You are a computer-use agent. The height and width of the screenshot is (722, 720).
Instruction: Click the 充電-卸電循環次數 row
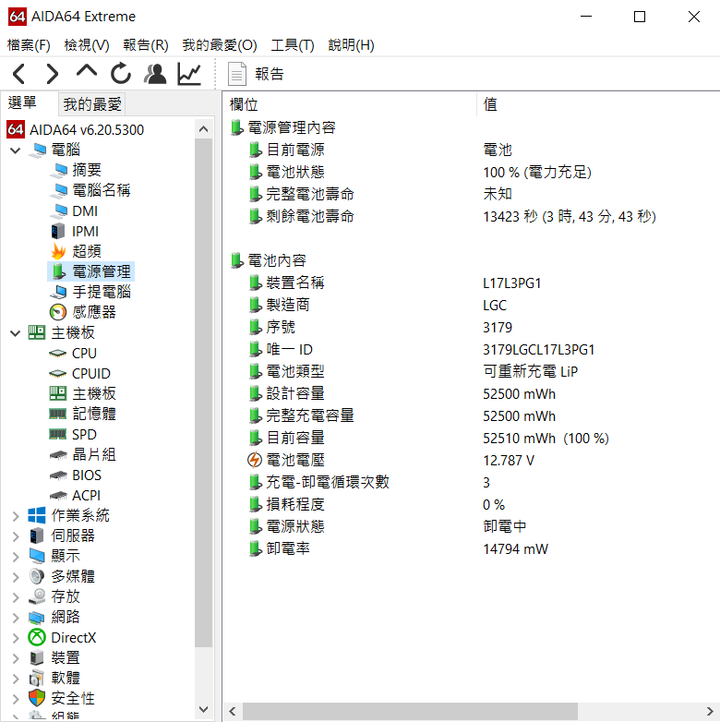pyautogui.click(x=472, y=482)
